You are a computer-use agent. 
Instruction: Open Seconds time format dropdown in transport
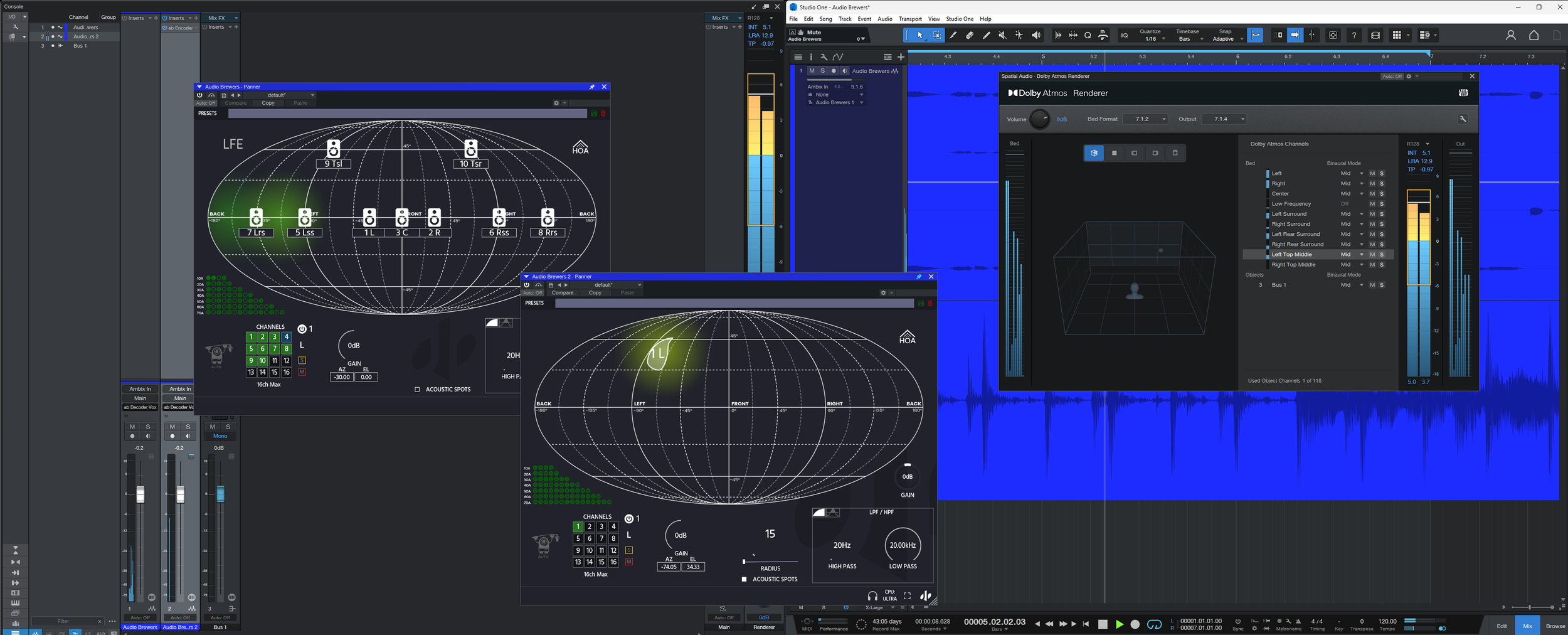934,629
